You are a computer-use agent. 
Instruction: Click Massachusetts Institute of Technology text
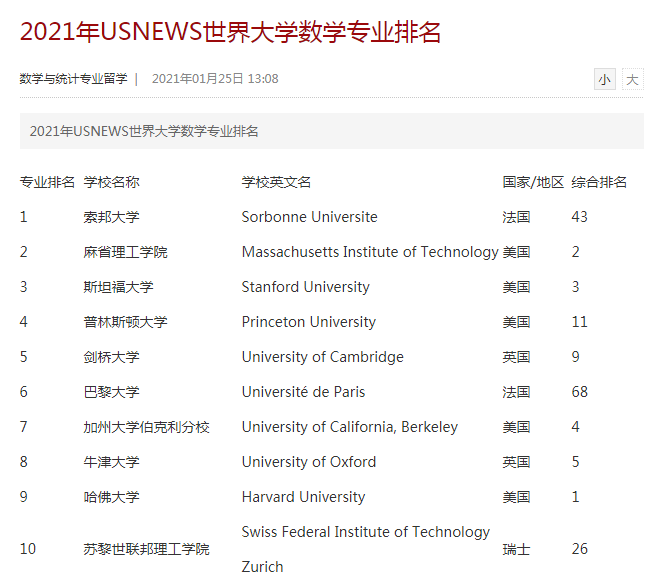click(x=370, y=252)
